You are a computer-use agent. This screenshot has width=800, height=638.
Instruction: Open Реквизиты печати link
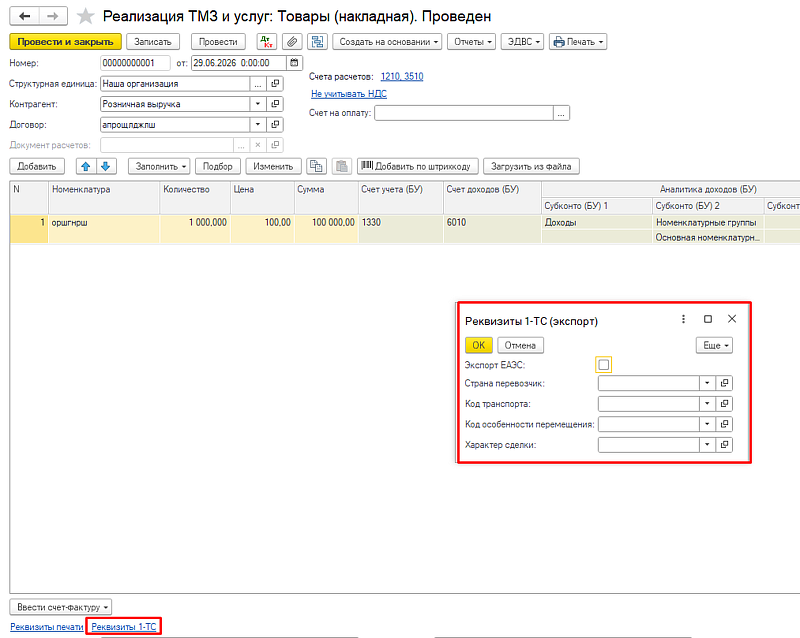(x=46, y=627)
